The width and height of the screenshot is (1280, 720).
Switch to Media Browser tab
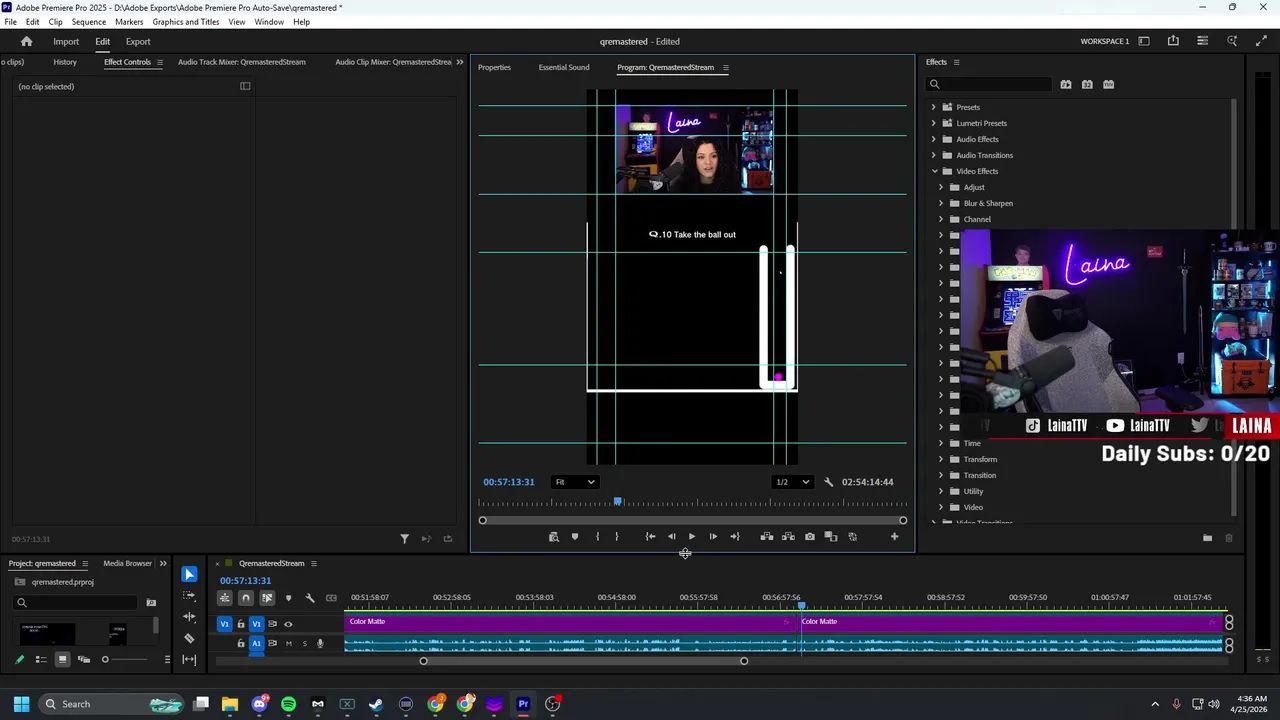127,563
